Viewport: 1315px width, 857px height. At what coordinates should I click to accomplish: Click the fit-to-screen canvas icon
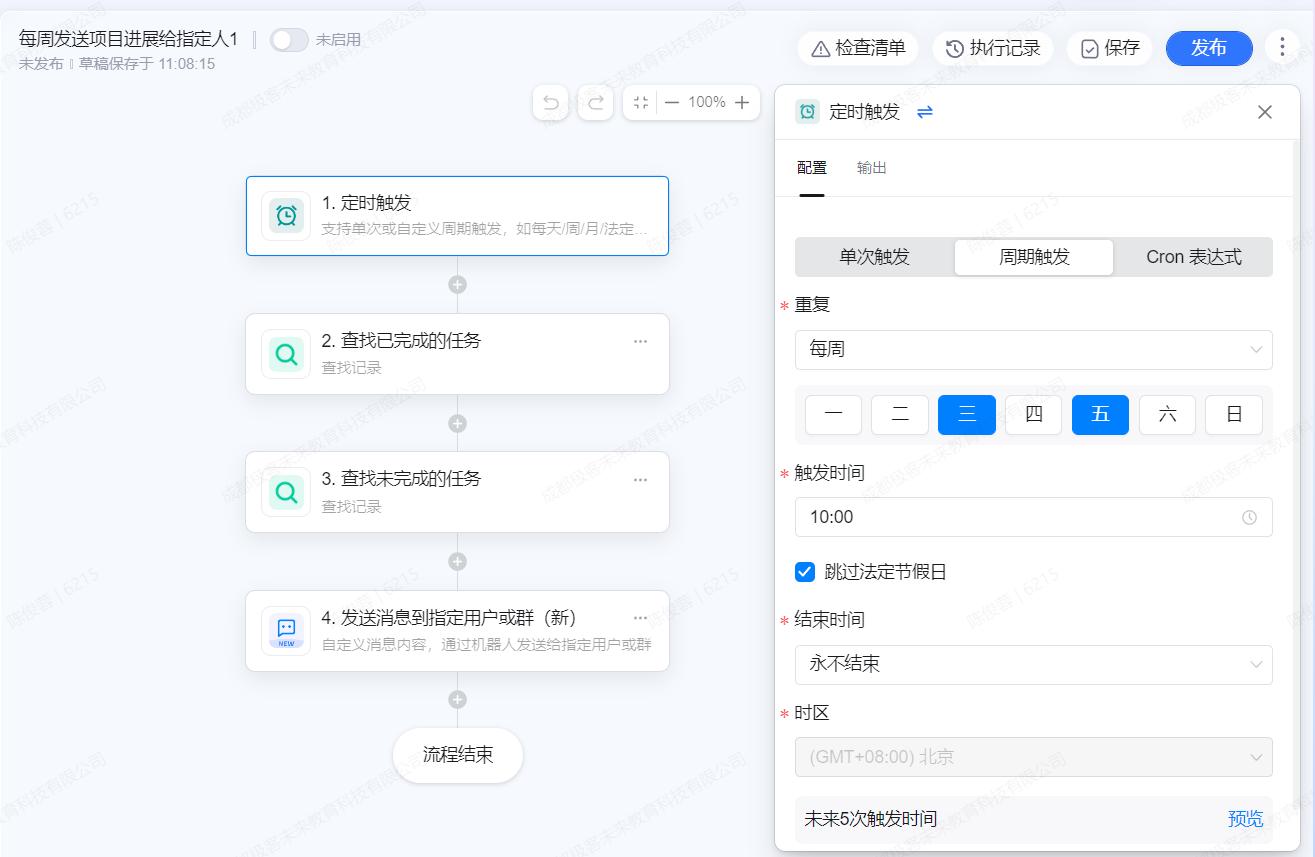point(641,102)
